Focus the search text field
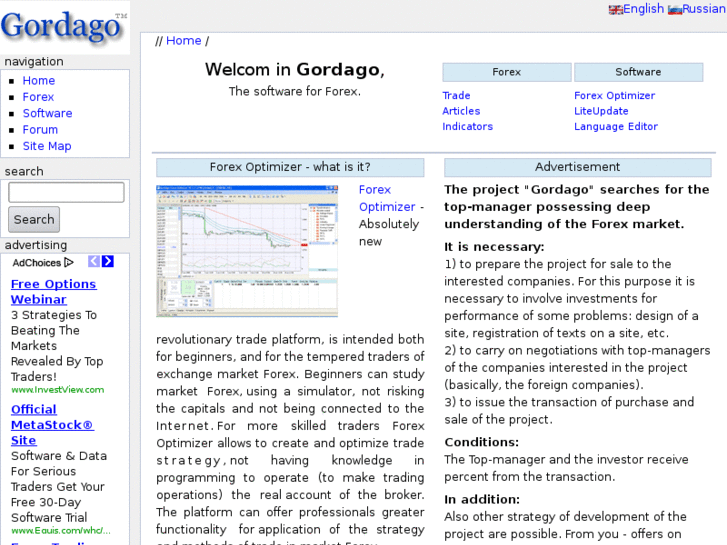The height and width of the screenshot is (545, 727). pos(66,192)
